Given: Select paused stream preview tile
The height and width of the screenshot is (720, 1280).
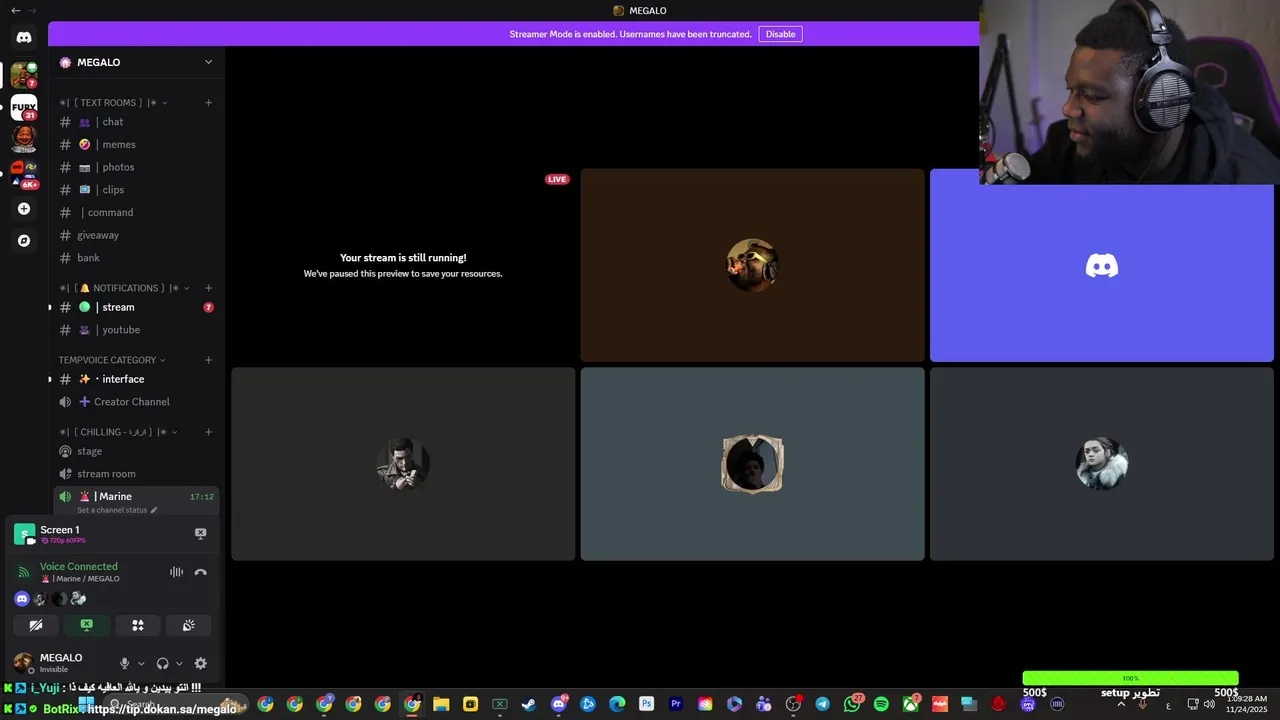Looking at the screenshot, I should (403, 265).
